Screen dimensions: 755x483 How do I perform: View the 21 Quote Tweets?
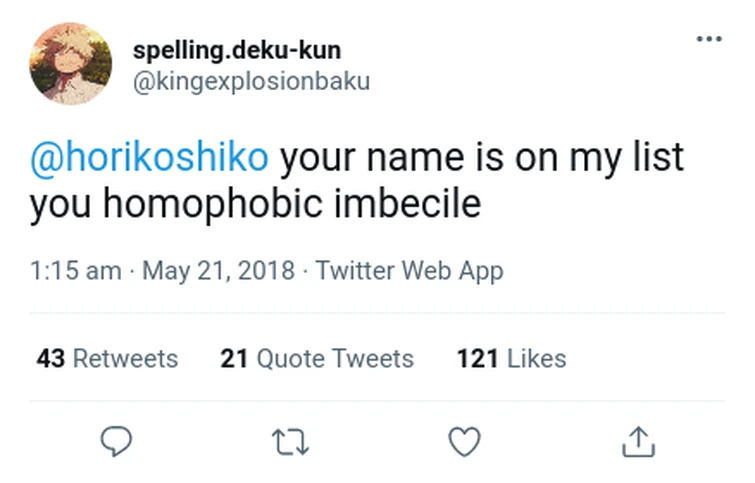point(316,358)
